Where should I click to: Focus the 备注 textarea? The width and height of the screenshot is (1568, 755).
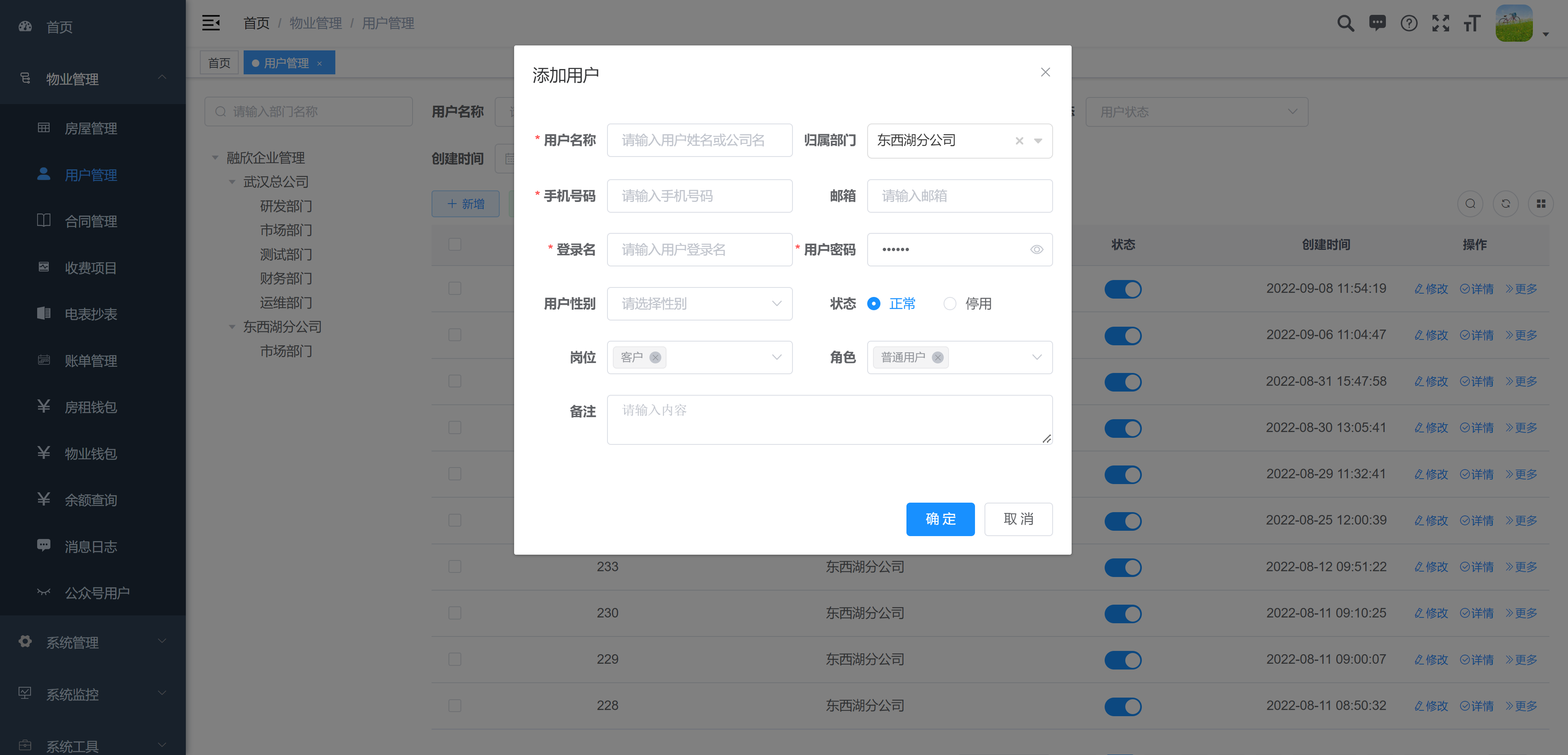(x=829, y=420)
